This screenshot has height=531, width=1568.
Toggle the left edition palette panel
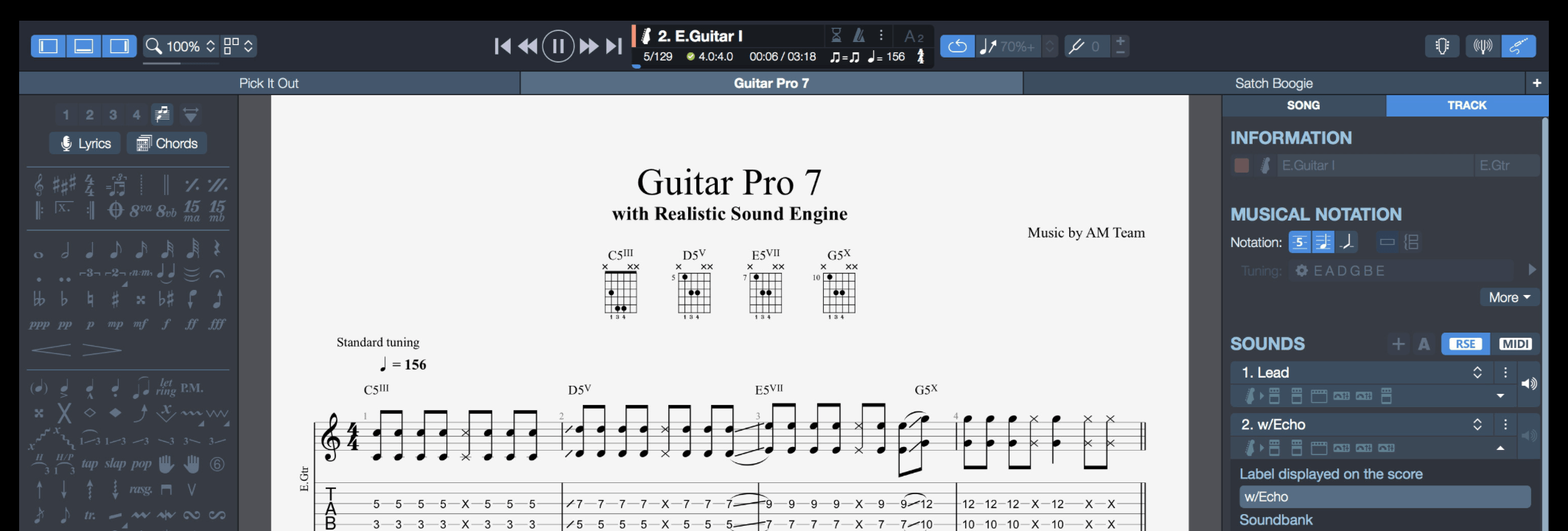[49, 46]
